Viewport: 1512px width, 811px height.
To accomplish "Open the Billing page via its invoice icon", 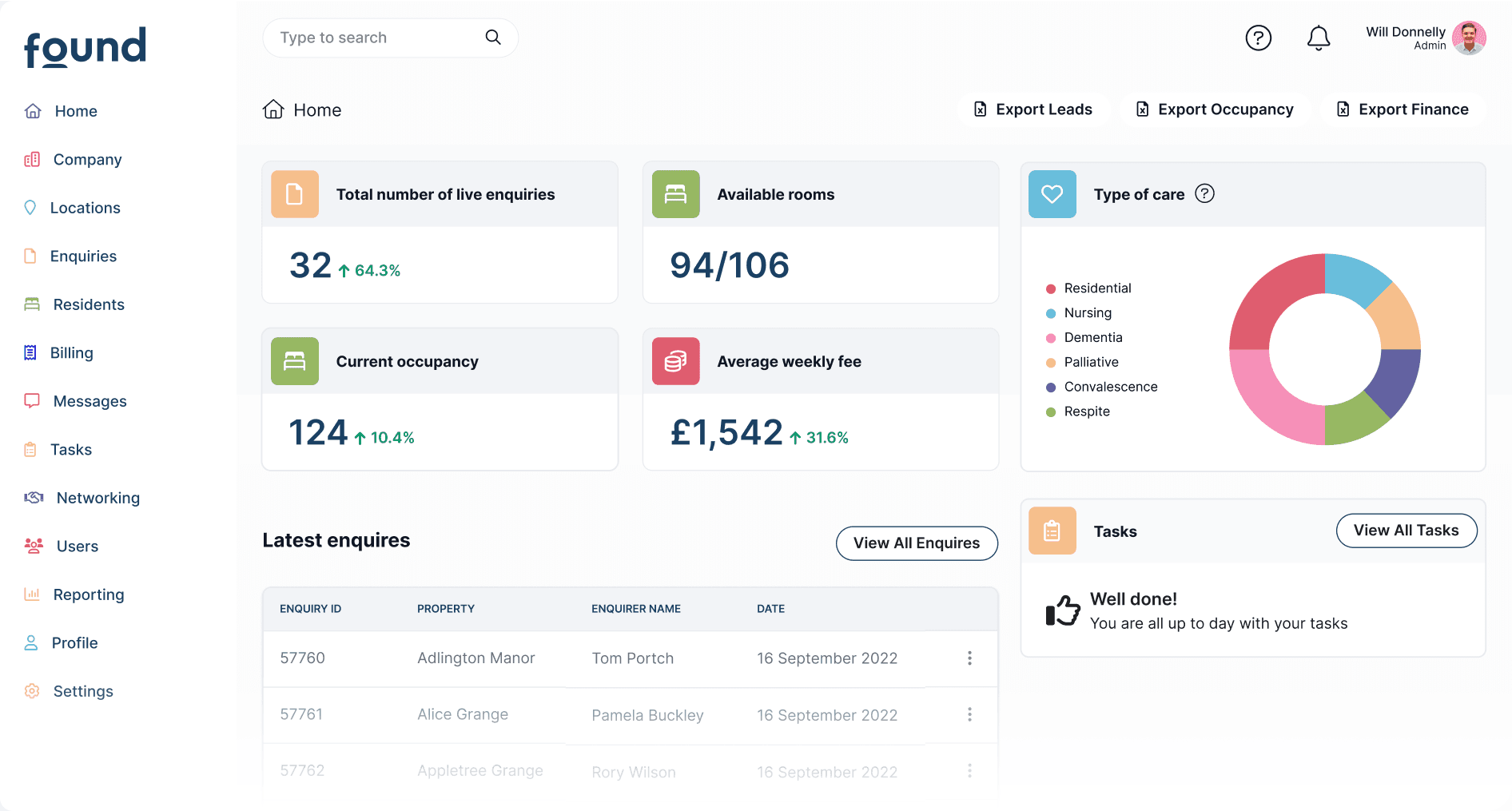I will [32, 352].
